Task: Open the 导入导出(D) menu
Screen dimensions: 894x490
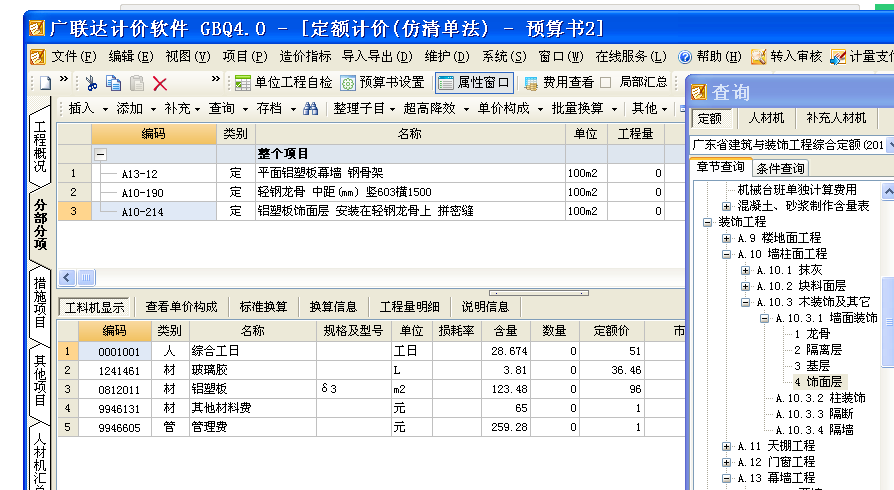Action: (x=377, y=56)
